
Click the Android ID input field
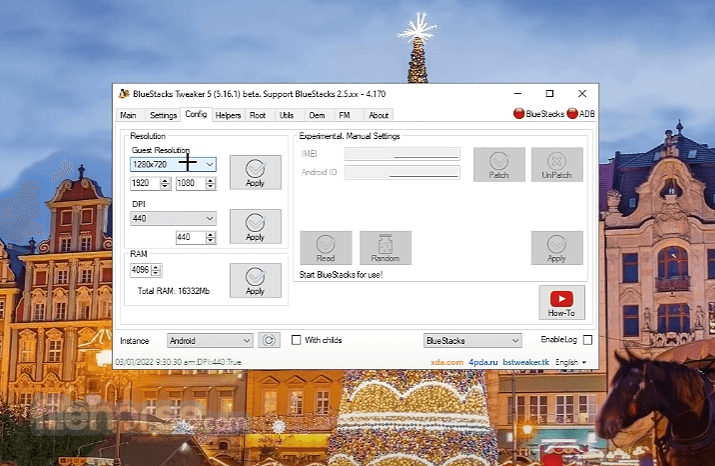tap(402, 172)
